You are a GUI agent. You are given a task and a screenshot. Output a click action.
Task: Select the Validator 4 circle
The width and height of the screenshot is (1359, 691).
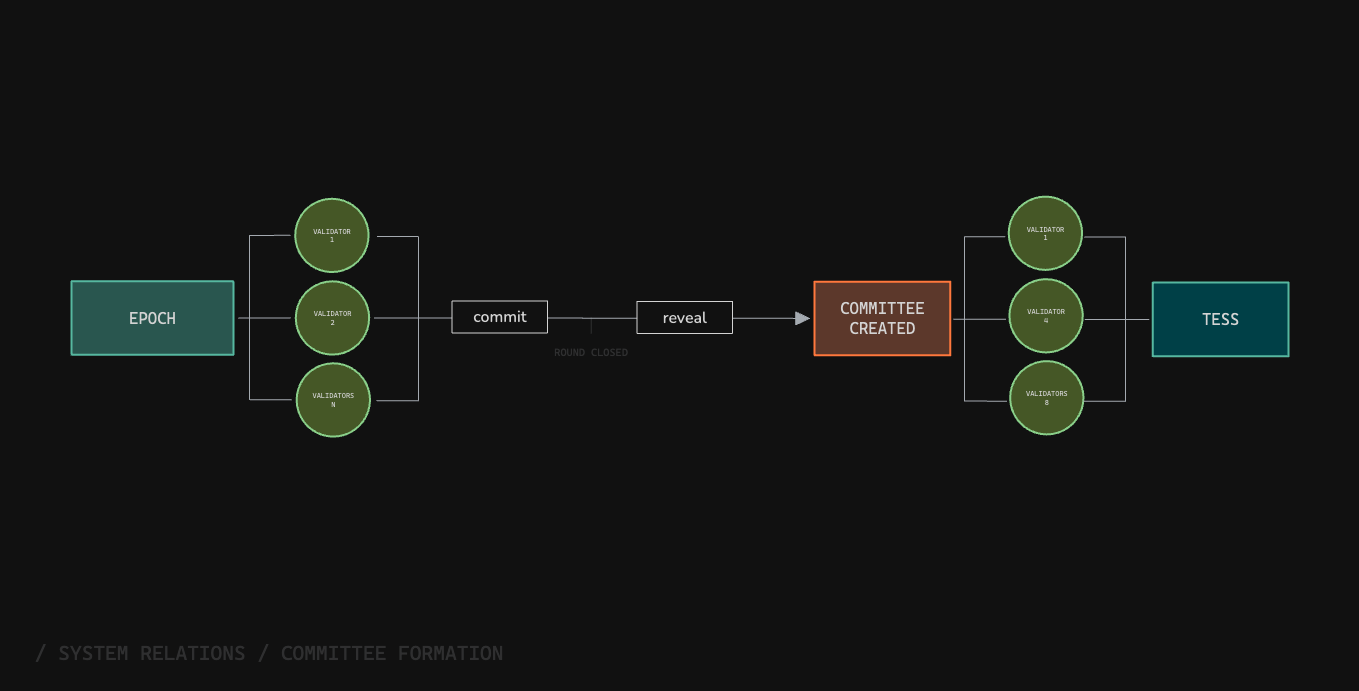pos(1046,316)
